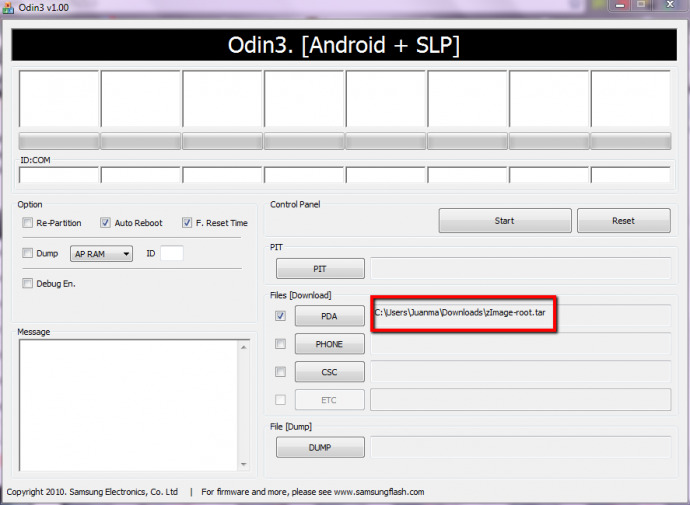Click the PHONE file button

(329, 344)
